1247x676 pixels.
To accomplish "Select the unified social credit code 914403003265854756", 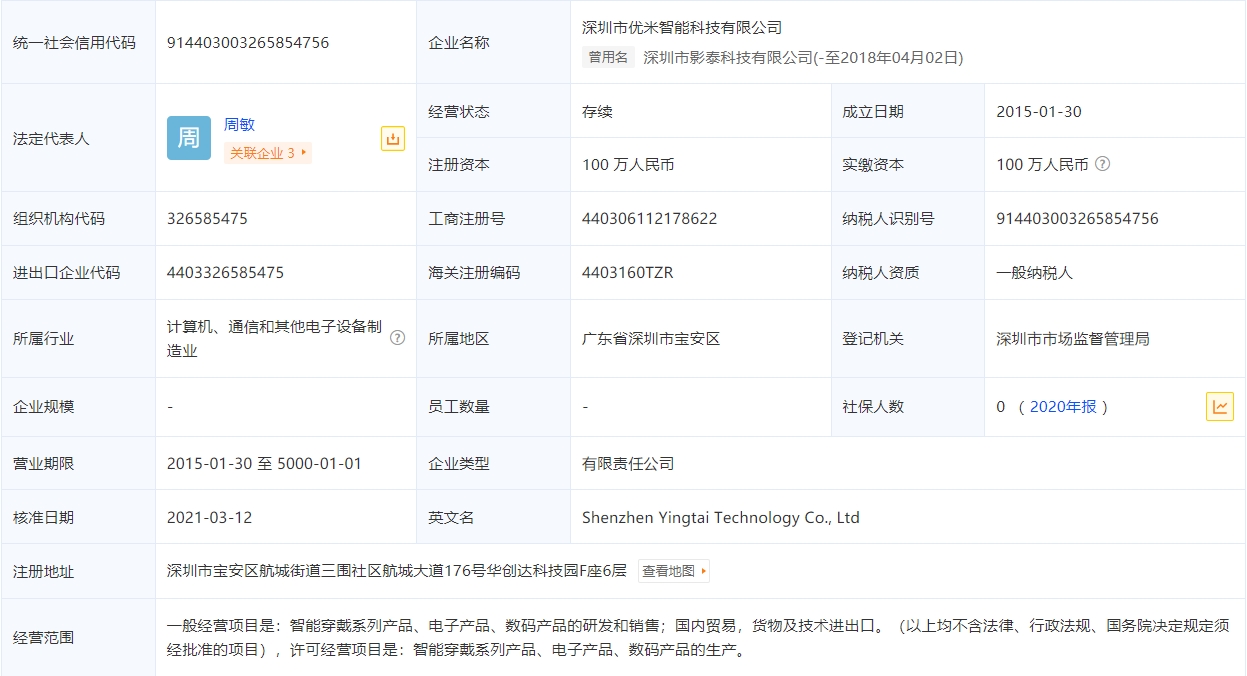I will (x=248, y=43).
